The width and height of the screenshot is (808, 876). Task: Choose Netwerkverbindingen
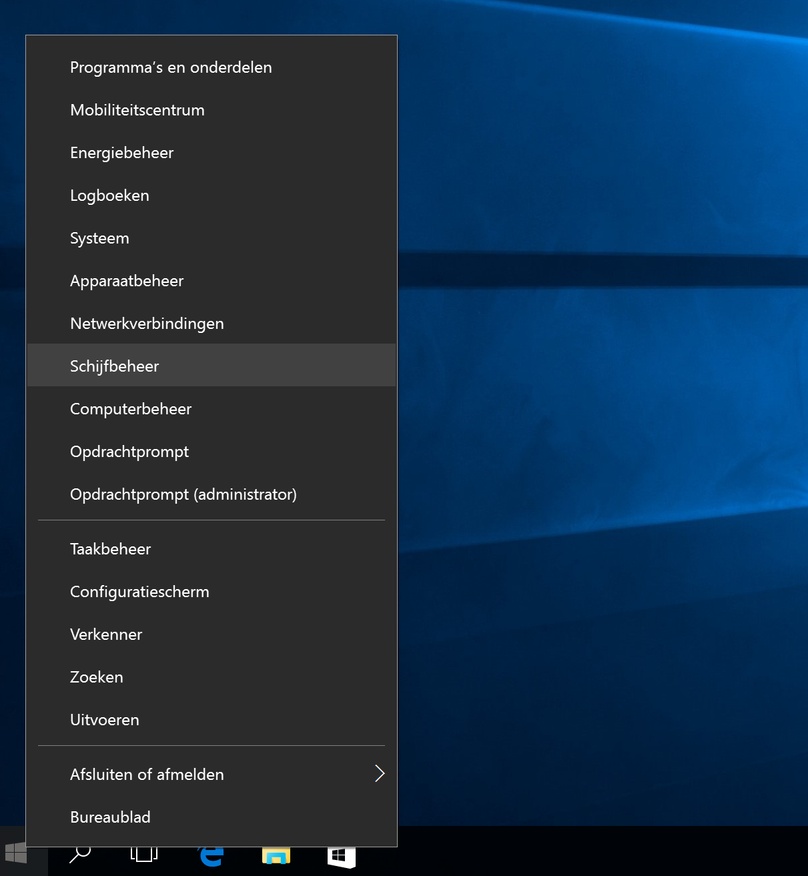(x=212, y=324)
